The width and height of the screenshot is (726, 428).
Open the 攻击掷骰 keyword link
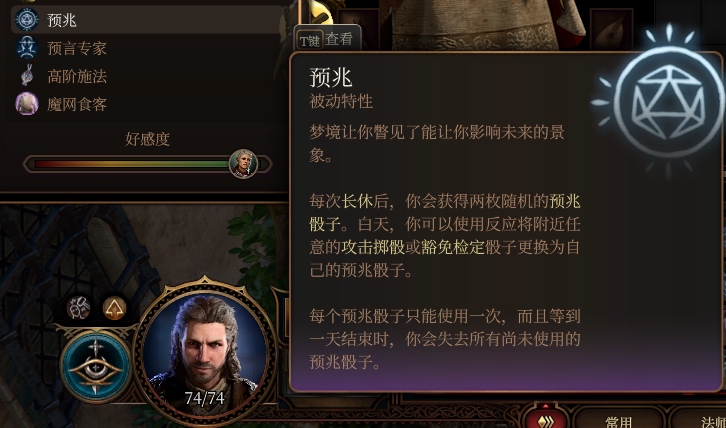tap(373, 248)
